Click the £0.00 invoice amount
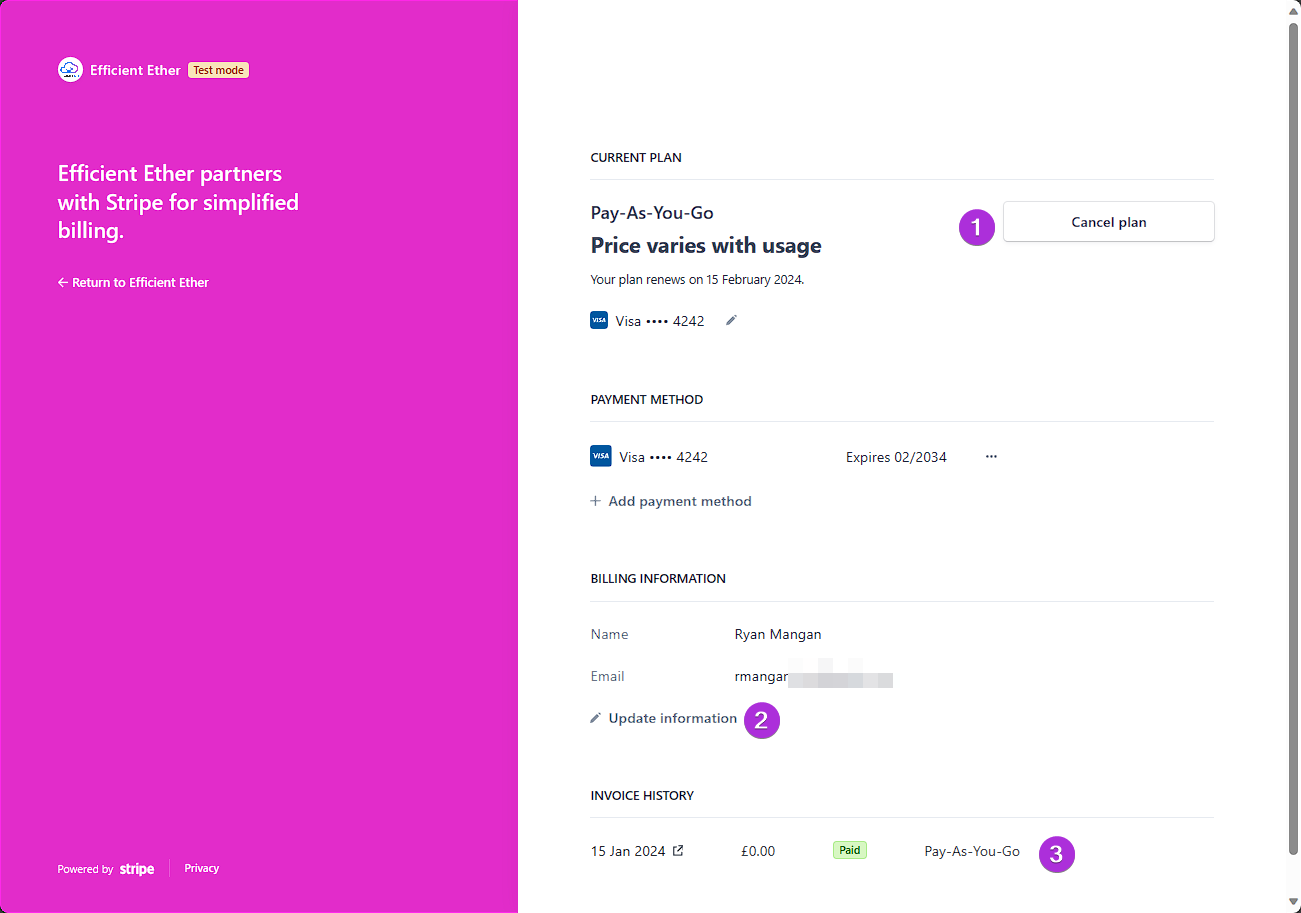This screenshot has height=913, width=1301. tap(758, 851)
